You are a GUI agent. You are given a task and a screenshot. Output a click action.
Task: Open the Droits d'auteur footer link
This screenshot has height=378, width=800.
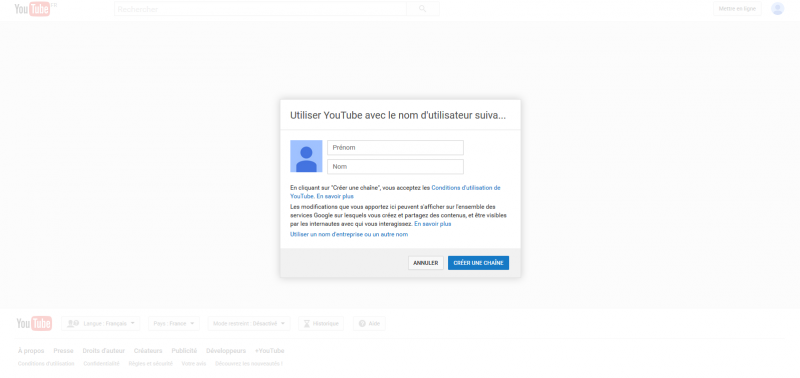pyautogui.click(x=104, y=351)
